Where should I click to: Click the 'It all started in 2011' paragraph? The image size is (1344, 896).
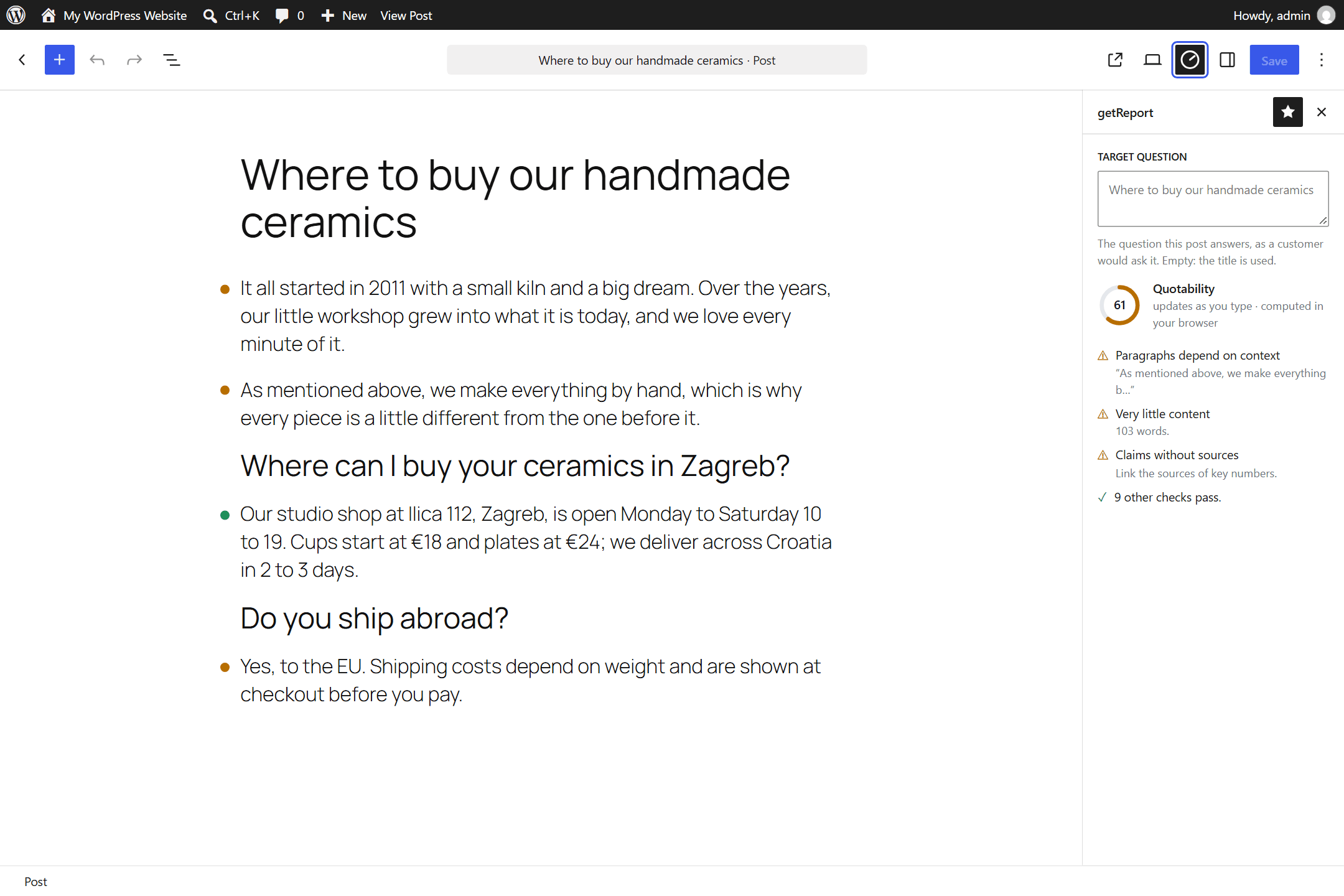tap(536, 316)
